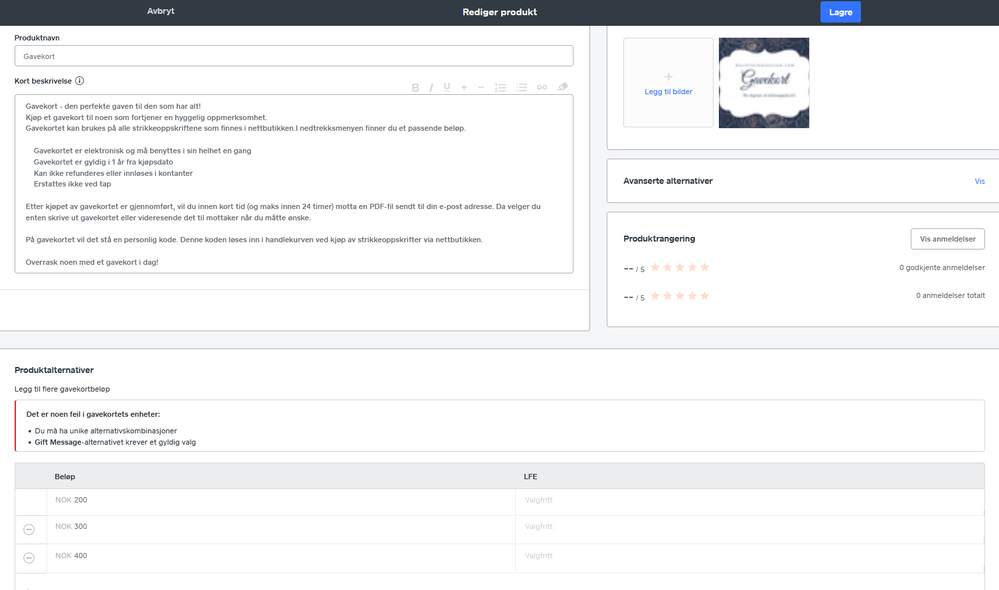
Task: Toggle bold formatting in description toolbar
Action: coord(415,88)
